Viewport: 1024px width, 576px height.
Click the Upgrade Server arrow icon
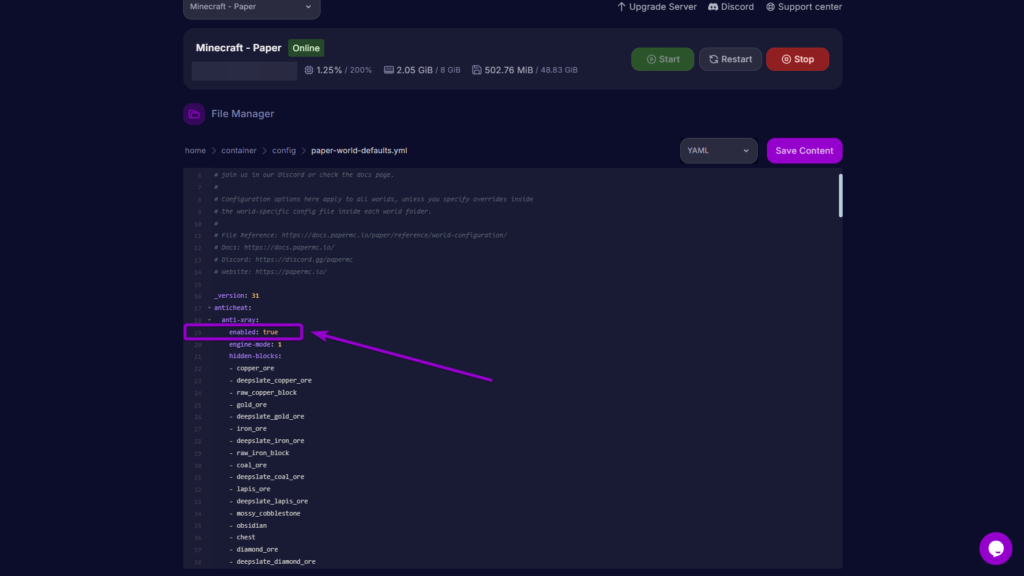pyautogui.click(x=621, y=7)
